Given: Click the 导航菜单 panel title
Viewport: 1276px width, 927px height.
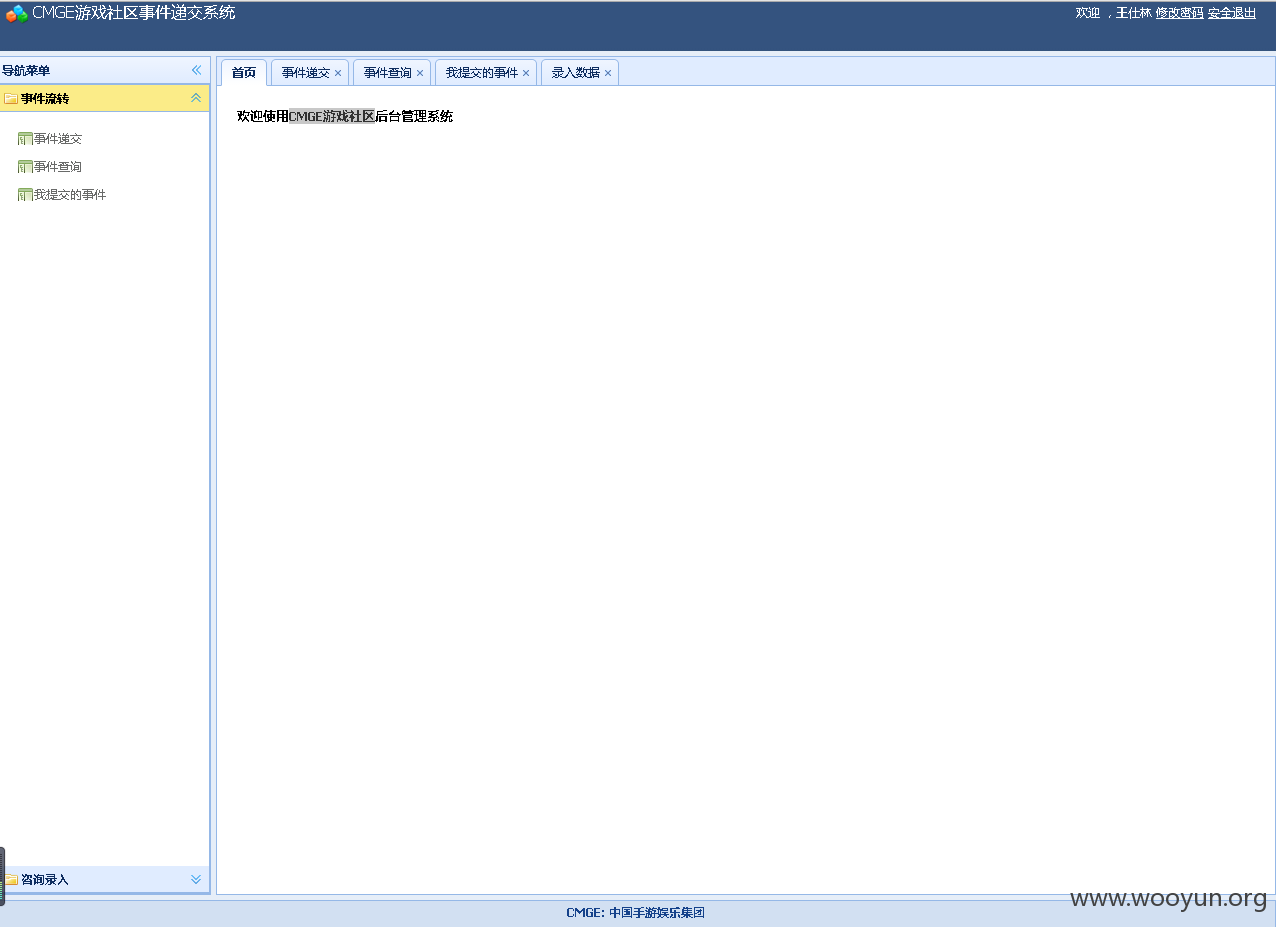Looking at the screenshot, I should [26, 71].
